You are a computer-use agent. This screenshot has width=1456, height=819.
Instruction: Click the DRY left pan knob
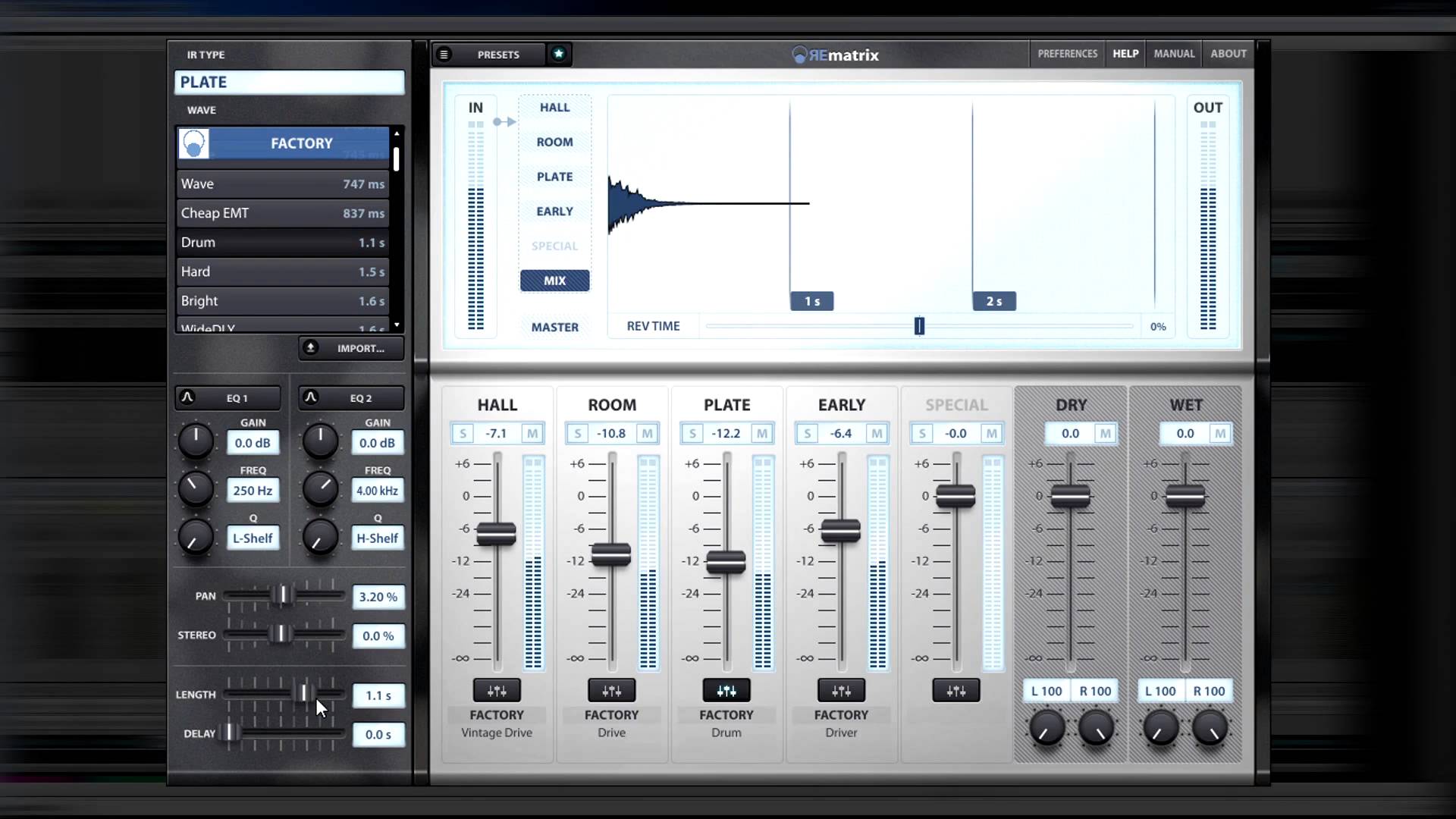(1046, 728)
